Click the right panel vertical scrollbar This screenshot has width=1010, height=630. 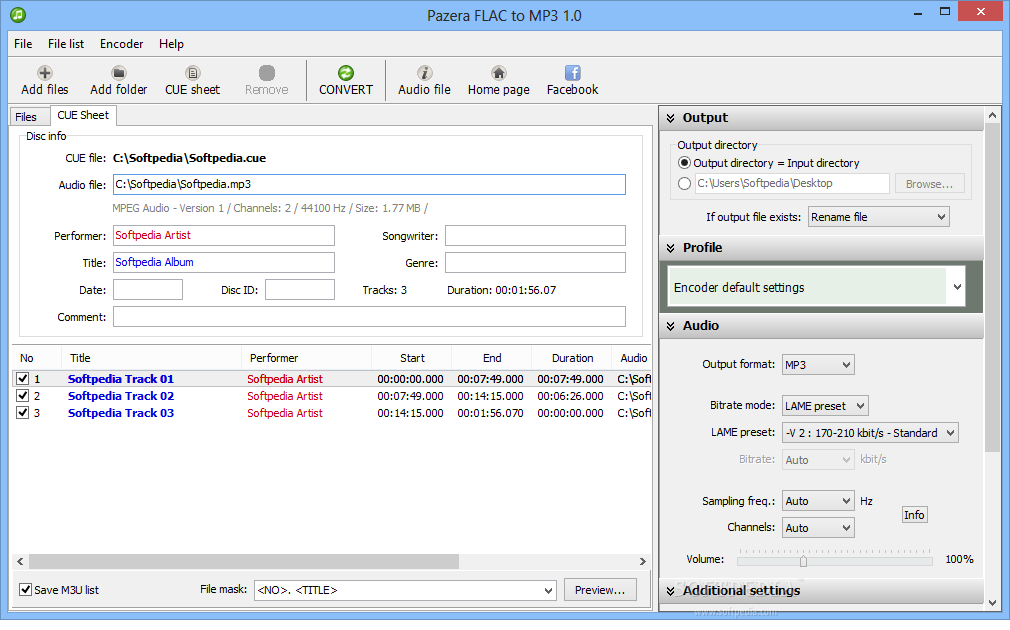pos(993,287)
